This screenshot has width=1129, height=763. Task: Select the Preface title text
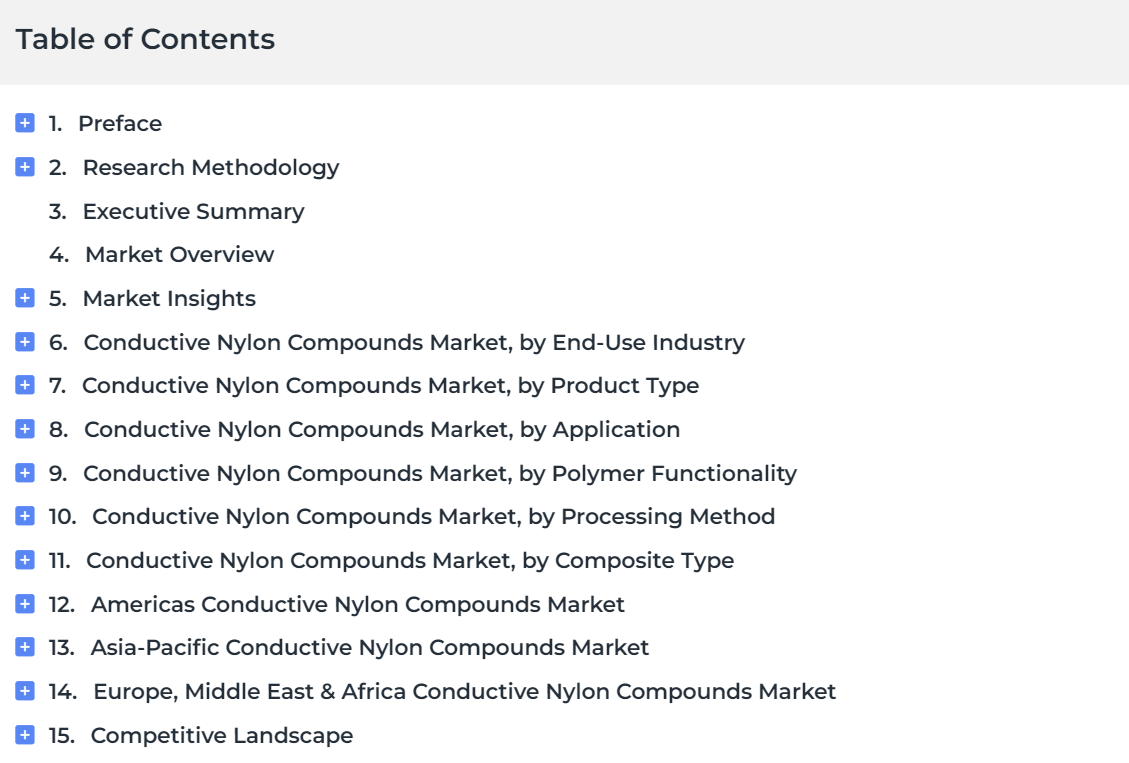[x=119, y=123]
